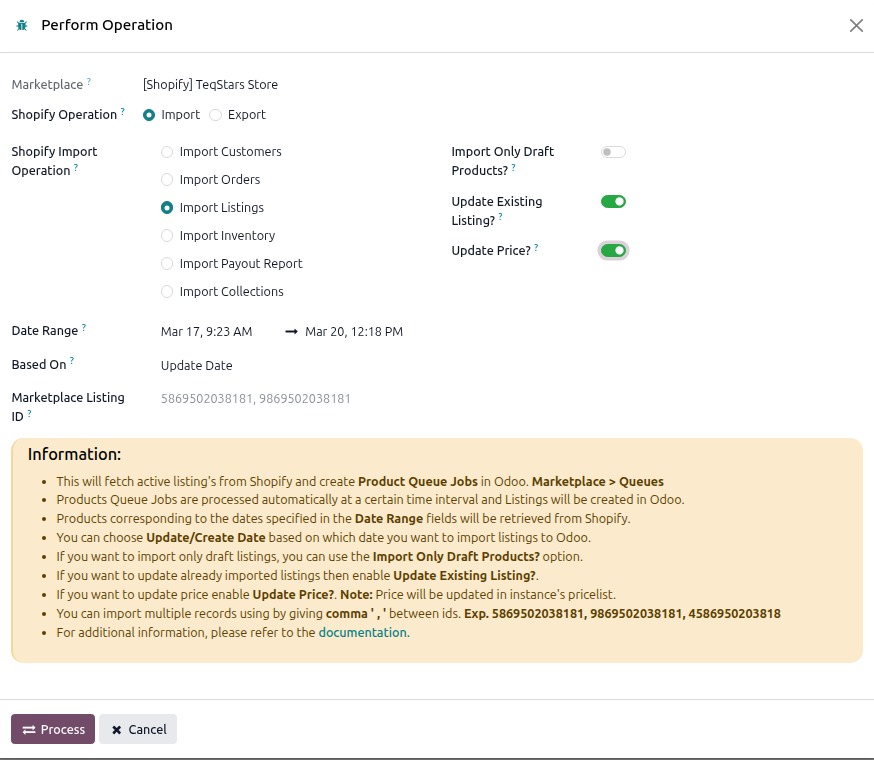Click the 'Marketplace > Queues' bold text
The image size is (874, 760).
coord(598,481)
